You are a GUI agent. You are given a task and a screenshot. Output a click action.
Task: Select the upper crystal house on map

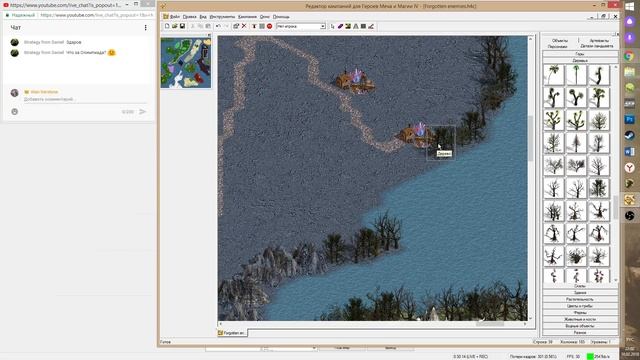(x=355, y=81)
